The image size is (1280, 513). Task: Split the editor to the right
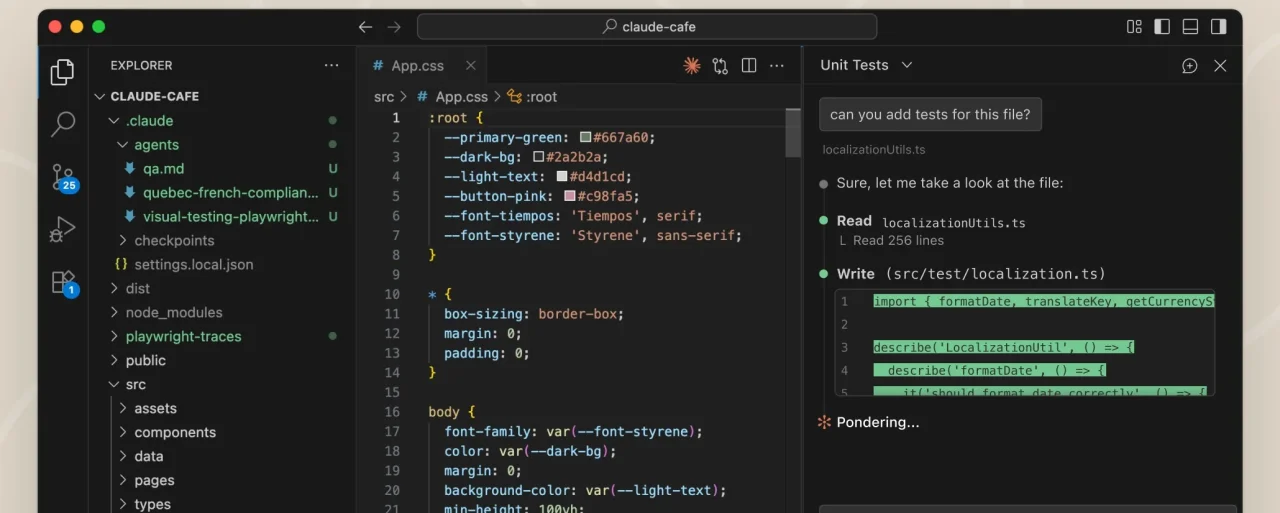(748, 66)
